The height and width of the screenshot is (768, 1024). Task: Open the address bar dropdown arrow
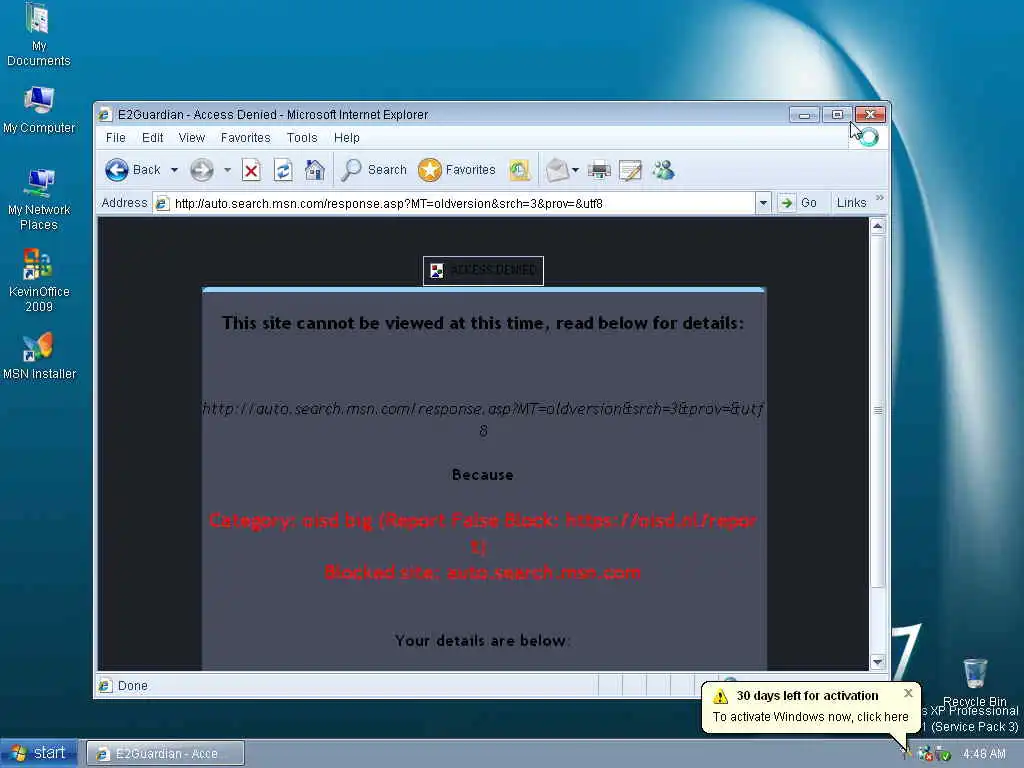pos(763,203)
